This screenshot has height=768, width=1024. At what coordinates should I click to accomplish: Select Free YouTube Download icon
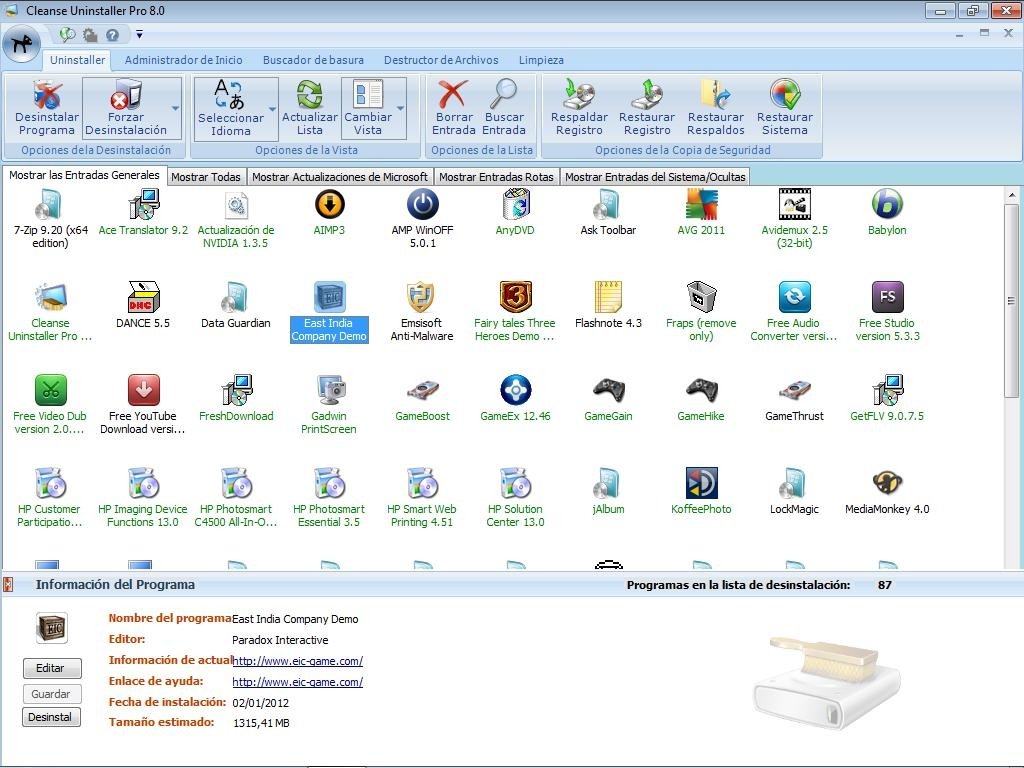143,391
